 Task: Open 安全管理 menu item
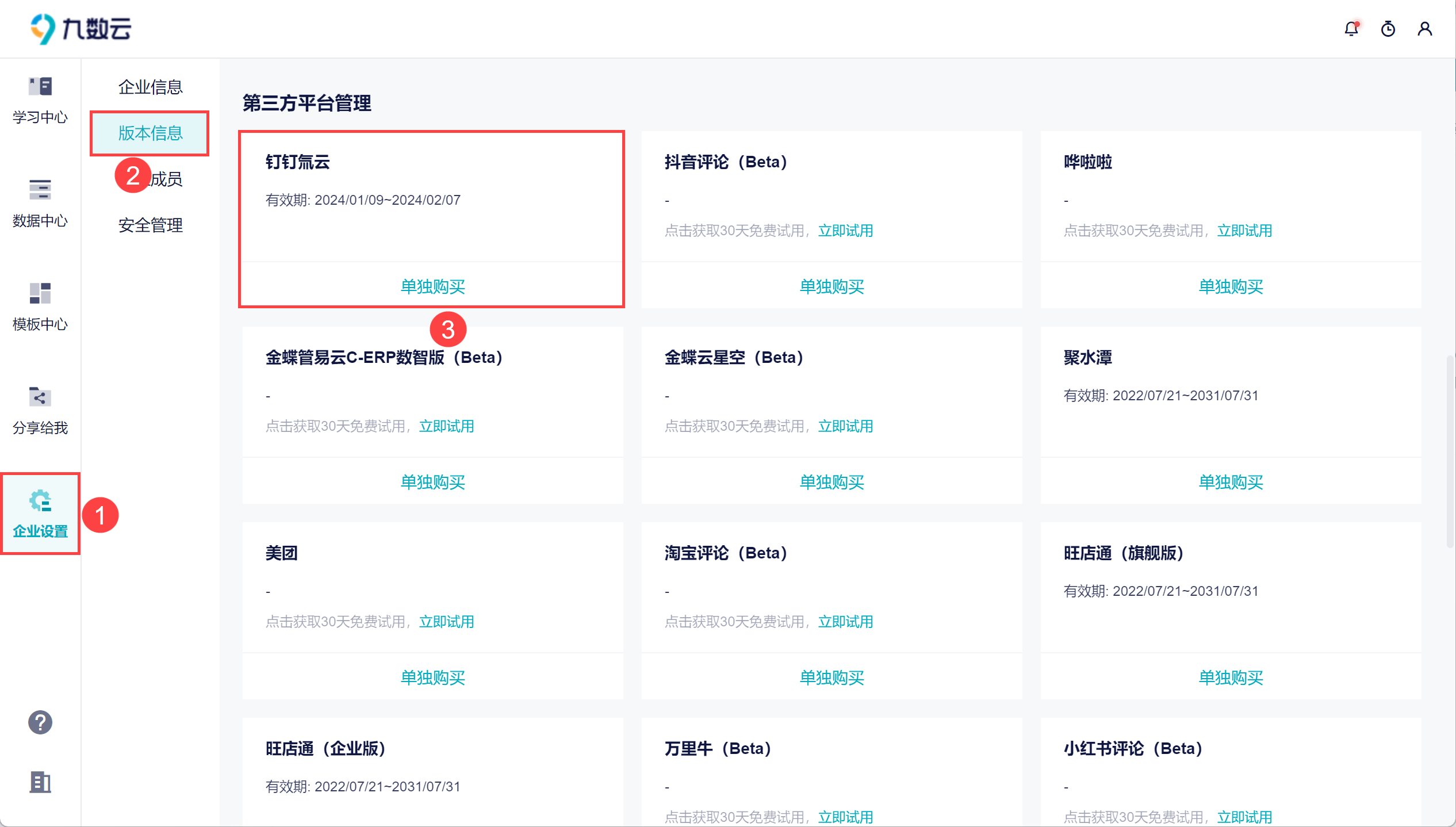[x=150, y=225]
